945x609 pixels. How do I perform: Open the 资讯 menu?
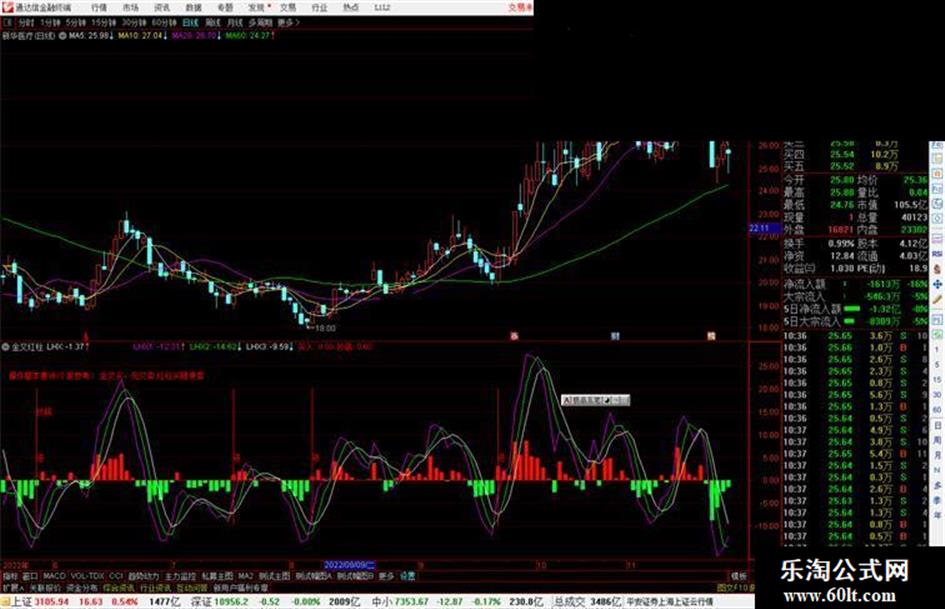pyautogui.click(x=162, y=7)
